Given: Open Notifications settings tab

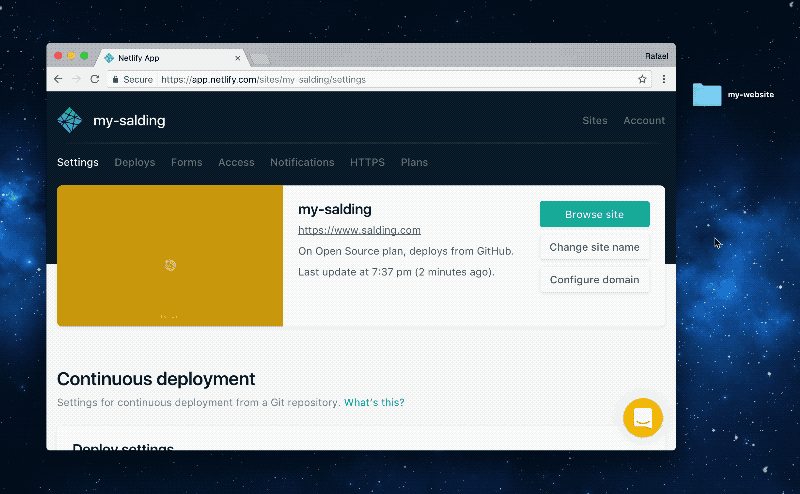Looking at the screenshot, I should pos(302,162).
